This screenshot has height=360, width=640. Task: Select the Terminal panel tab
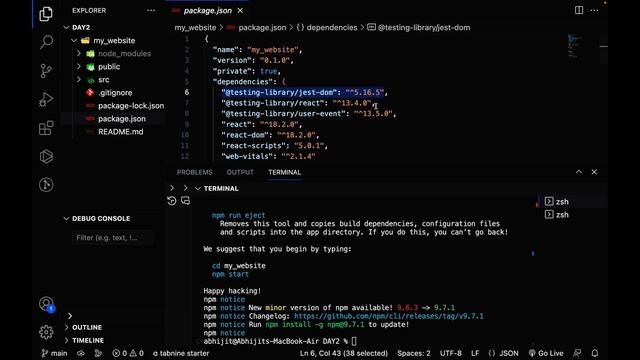(284, 172)
